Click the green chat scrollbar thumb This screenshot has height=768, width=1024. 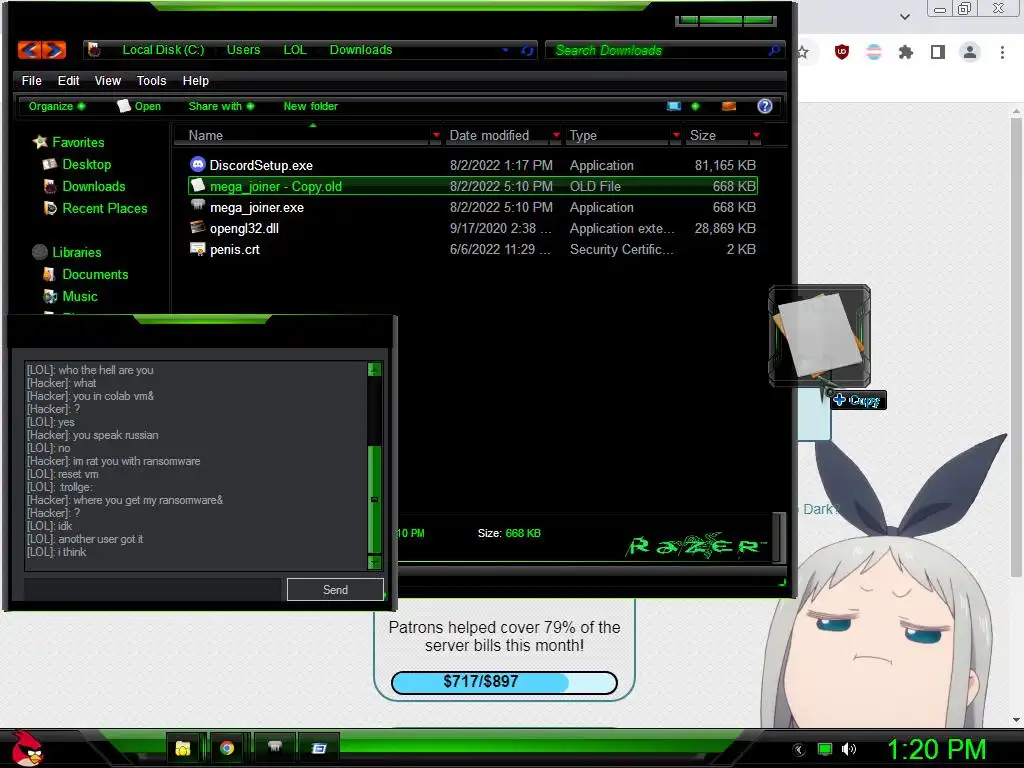click(x=374, y=500)
